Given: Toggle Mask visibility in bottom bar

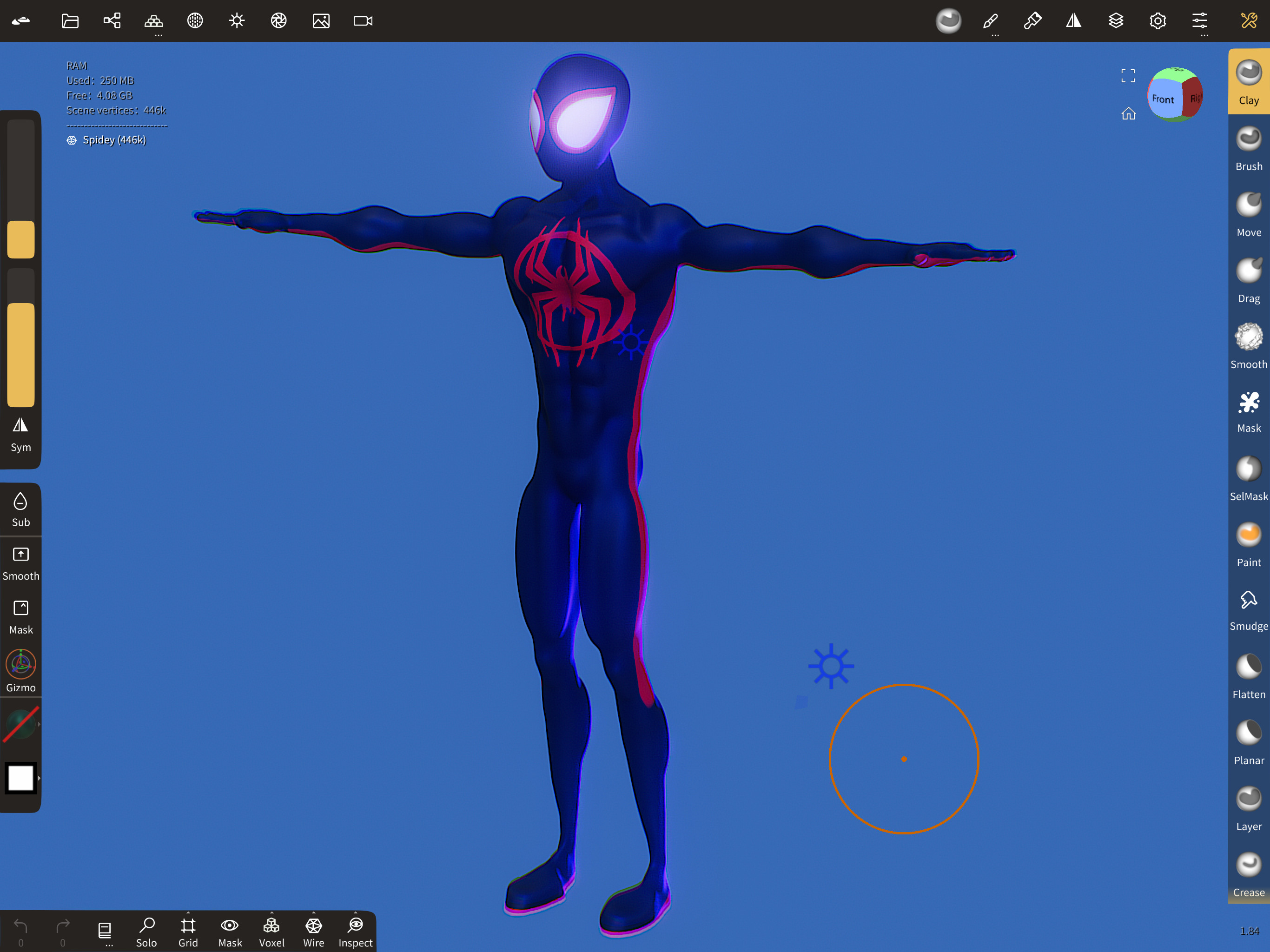Looking at the screenshot, I should (230, 932).
